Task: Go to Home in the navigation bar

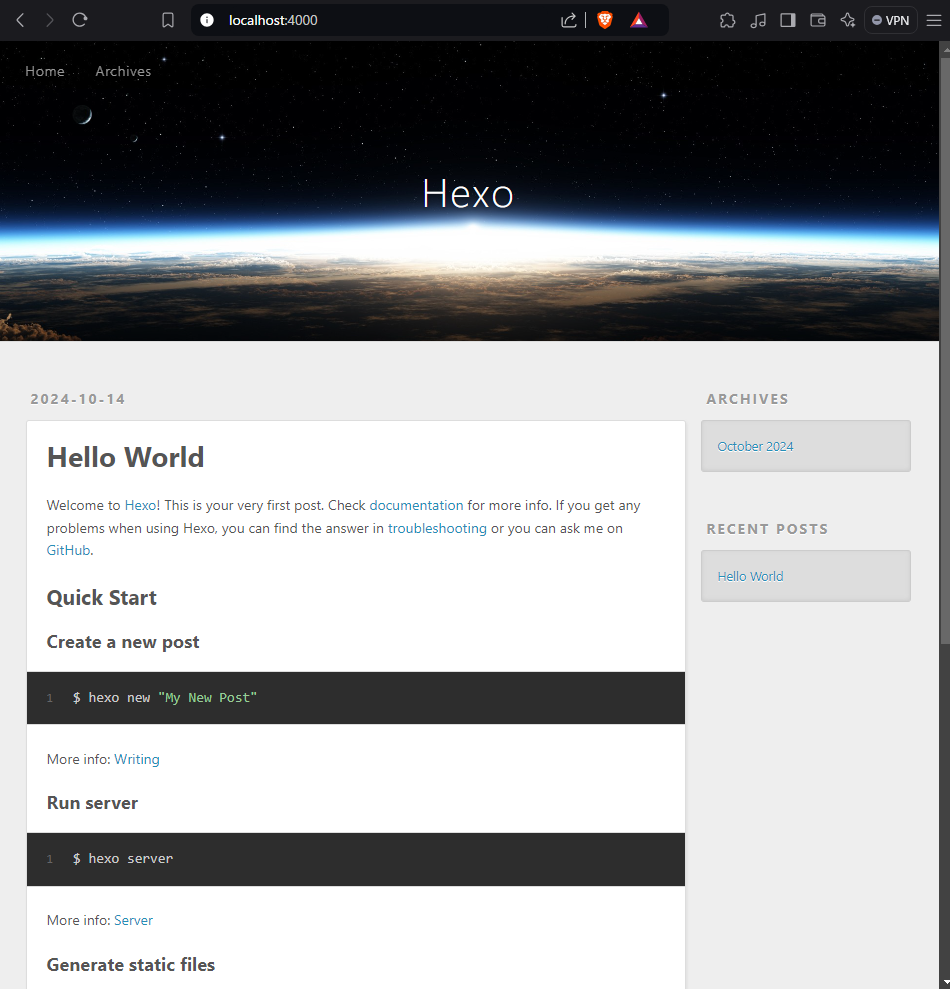Action: tap(44, 71)
